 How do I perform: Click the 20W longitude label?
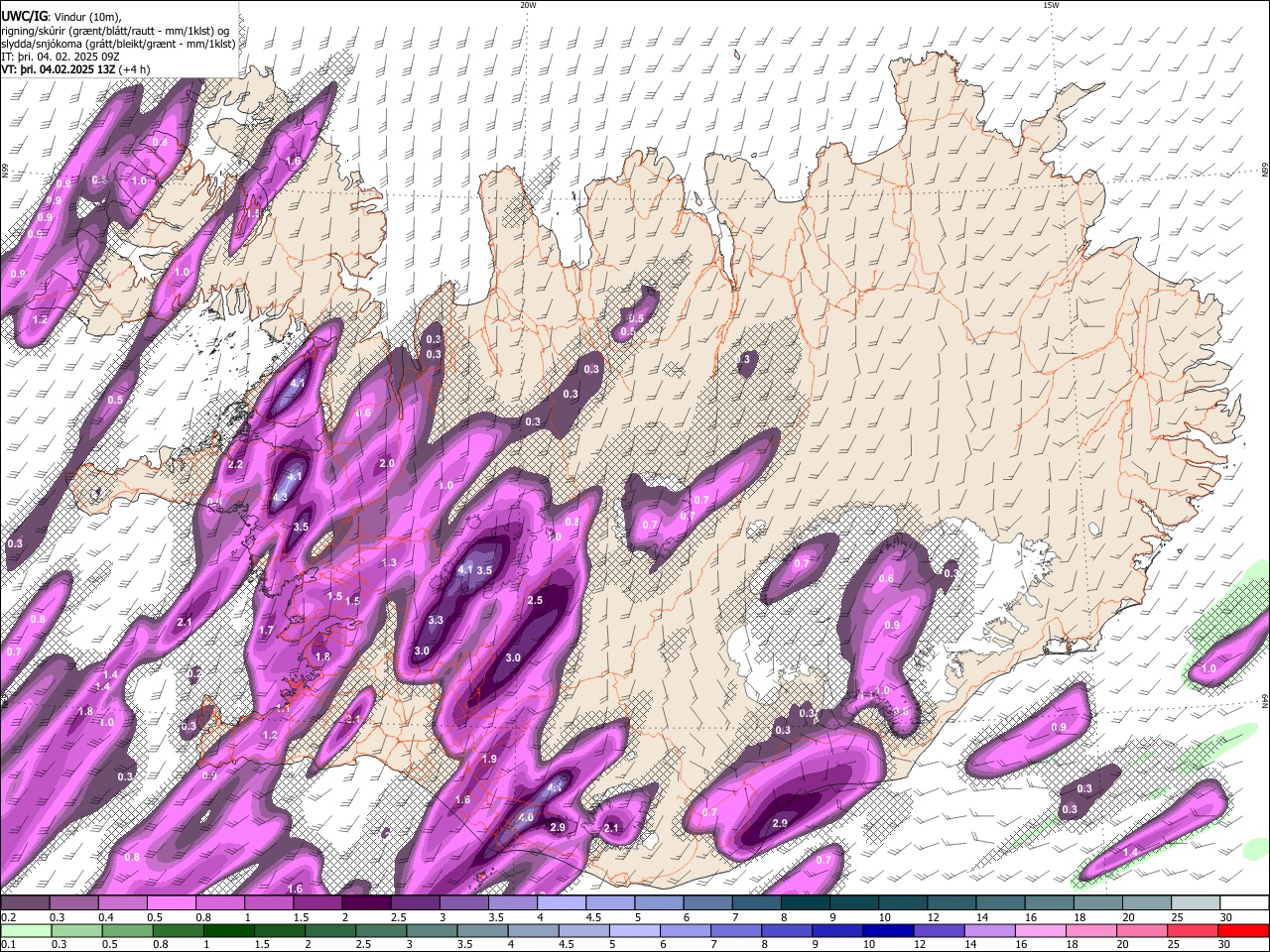[x=528, y=5]
